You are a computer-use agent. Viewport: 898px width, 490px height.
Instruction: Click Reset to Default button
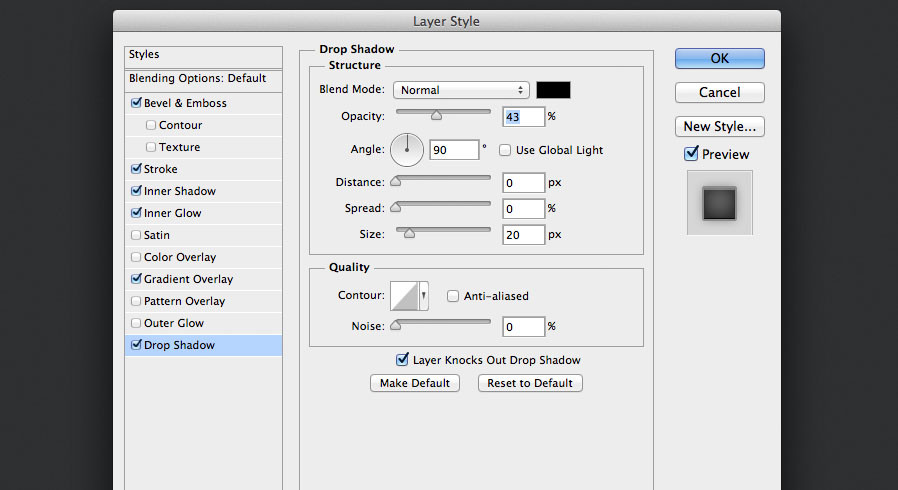(530, 383)
